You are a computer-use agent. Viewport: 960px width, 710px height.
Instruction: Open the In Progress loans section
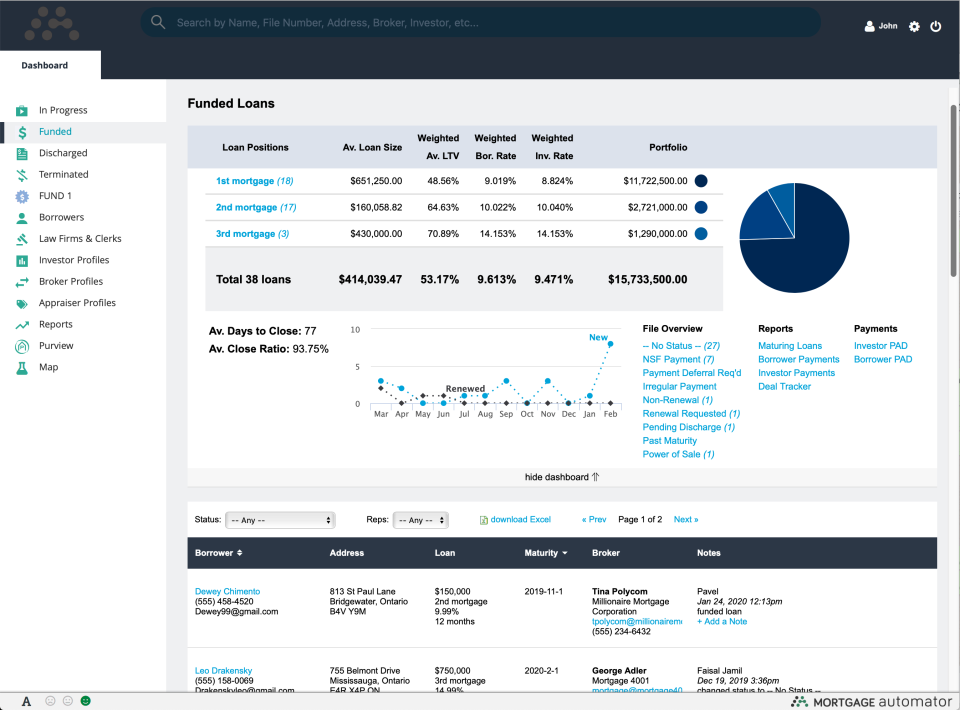(x=20, y=109)
